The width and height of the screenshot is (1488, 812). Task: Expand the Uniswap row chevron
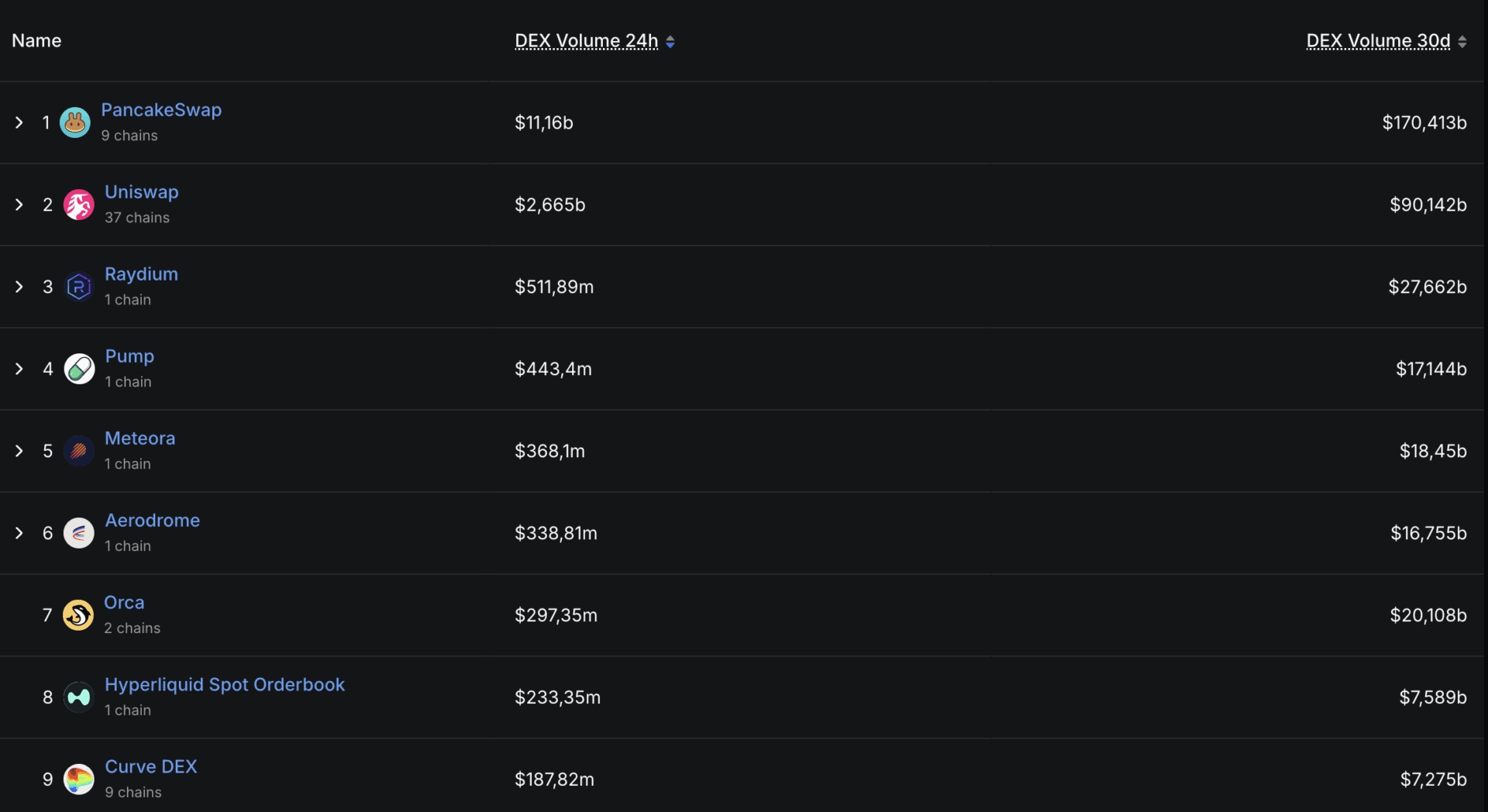pos(19,205)
